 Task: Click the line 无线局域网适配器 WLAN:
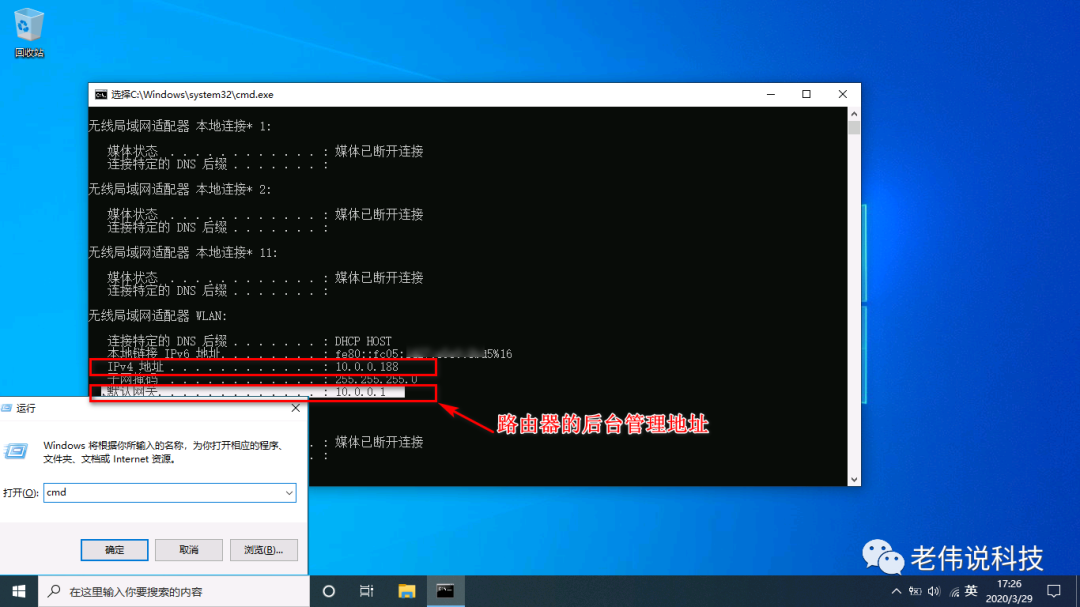tap(158, 316)
